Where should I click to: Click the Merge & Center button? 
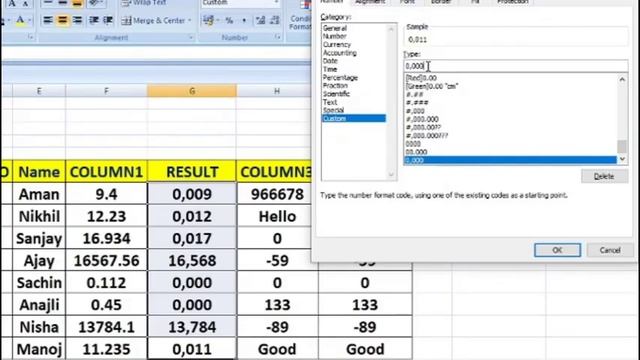pos(153,20)
